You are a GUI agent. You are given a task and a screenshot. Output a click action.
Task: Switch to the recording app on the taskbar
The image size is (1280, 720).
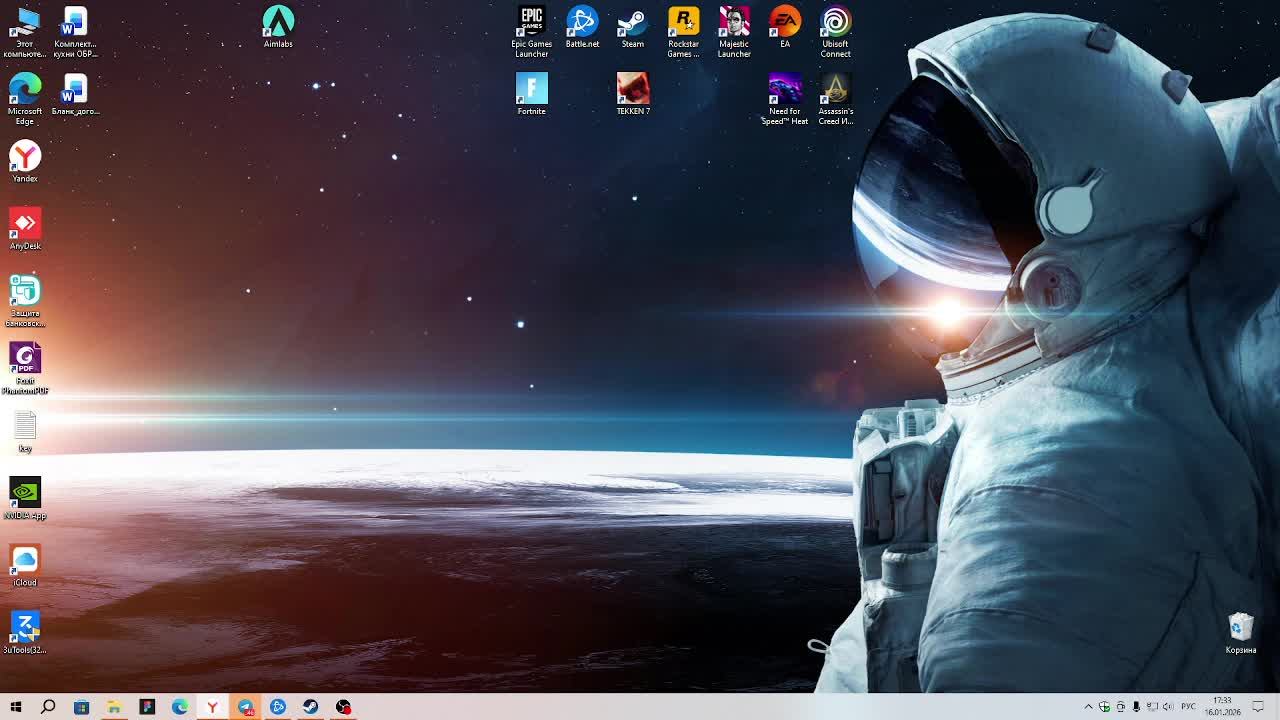344,707
